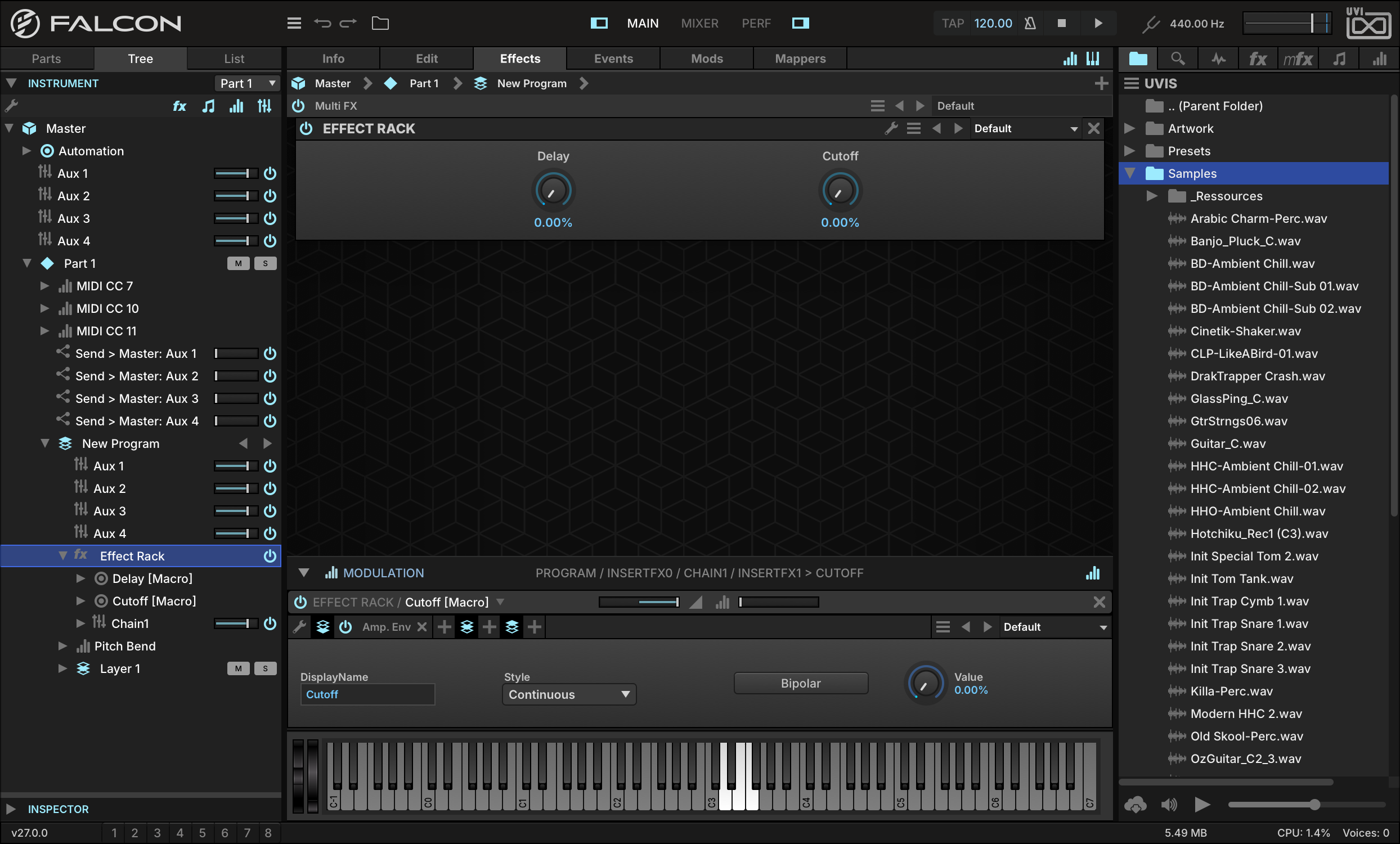Open the fx browser tab
Screen dimensions: 1400x844
coord(1258,59)
